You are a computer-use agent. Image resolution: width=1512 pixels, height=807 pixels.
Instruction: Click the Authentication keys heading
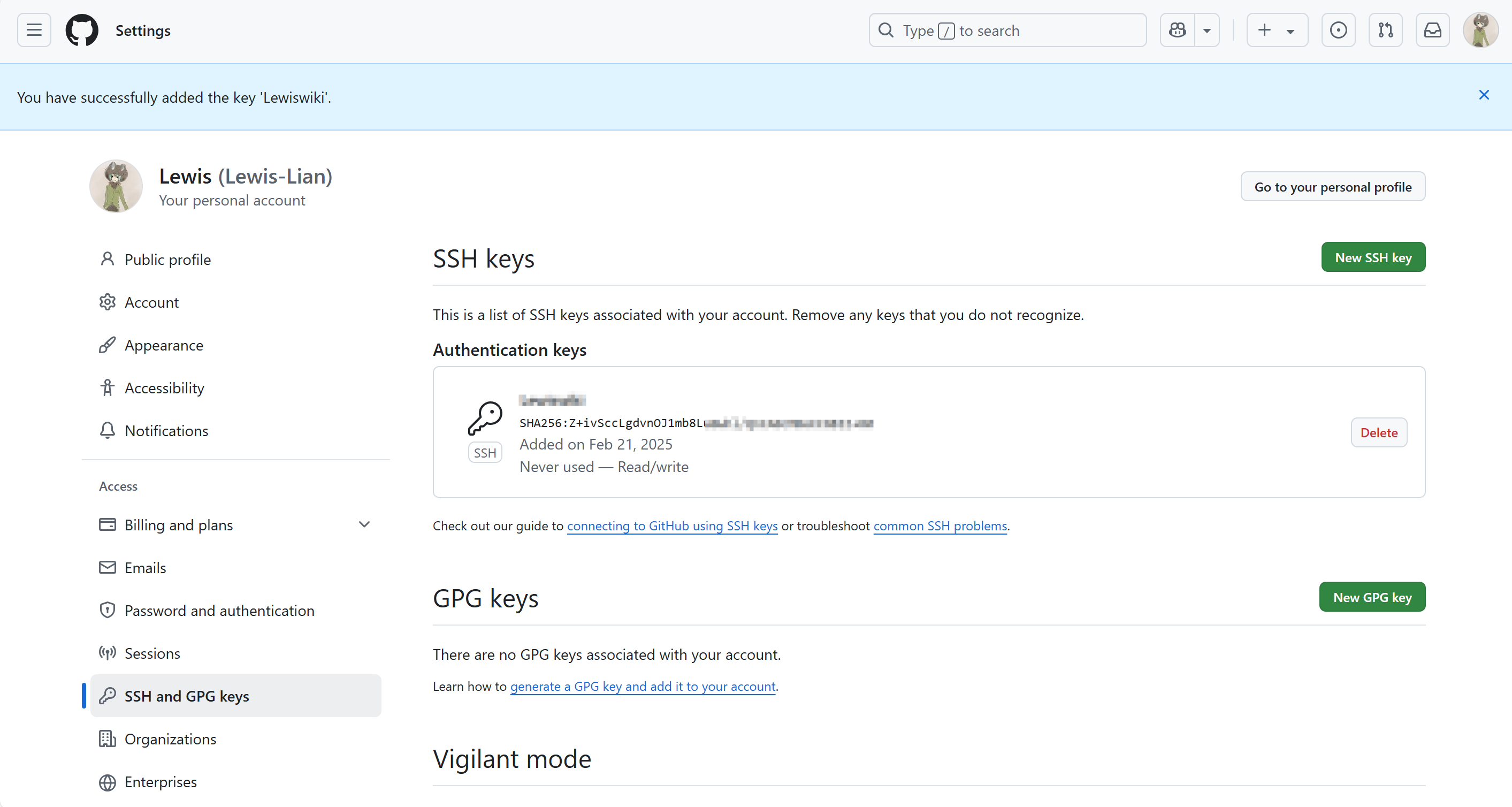509,350
